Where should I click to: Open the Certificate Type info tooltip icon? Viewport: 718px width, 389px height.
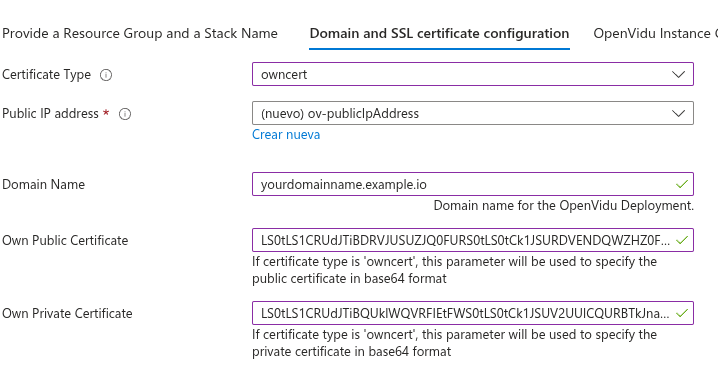coord(106,75)
